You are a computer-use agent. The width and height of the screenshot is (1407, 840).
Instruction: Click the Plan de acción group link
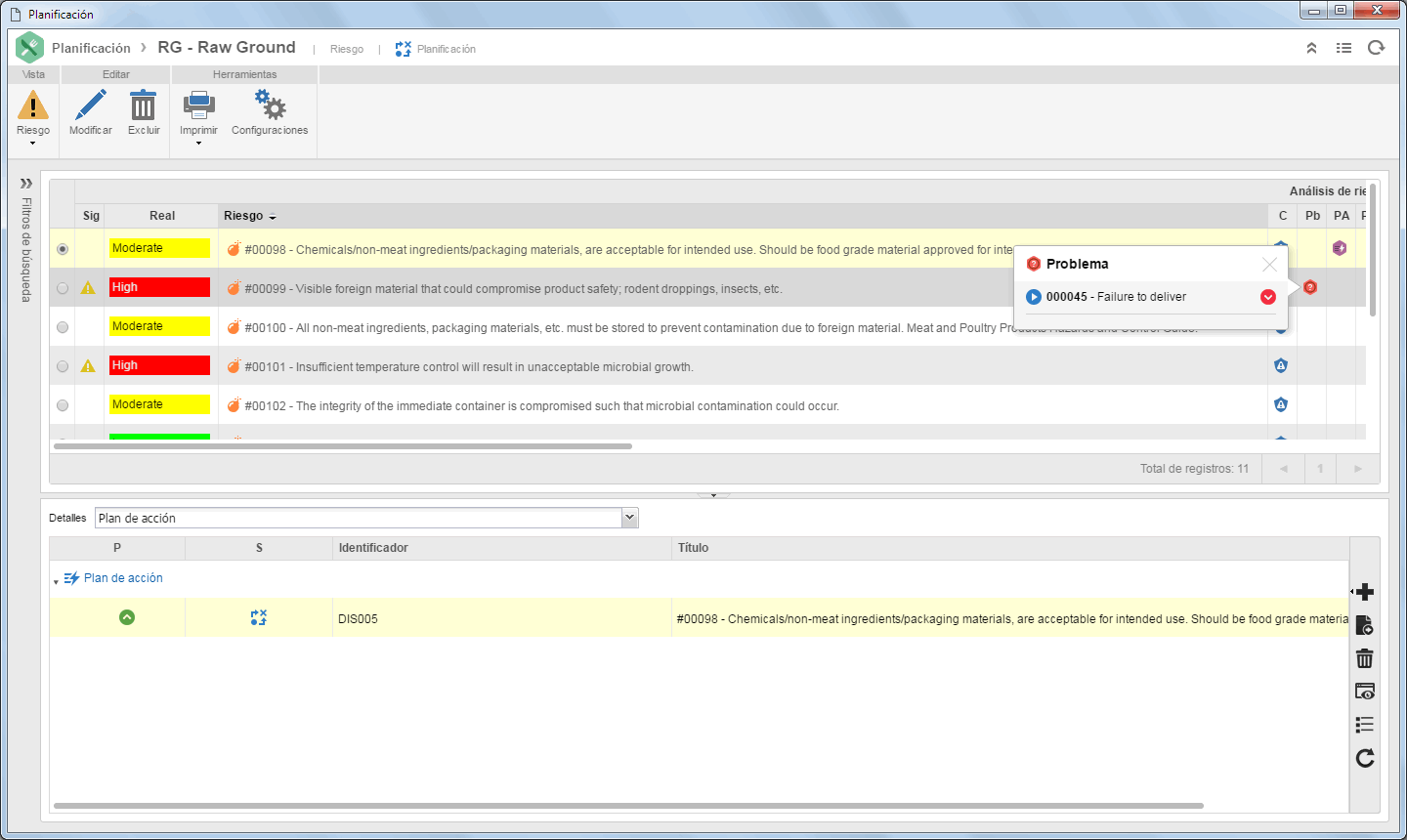[x=123, y=578]
